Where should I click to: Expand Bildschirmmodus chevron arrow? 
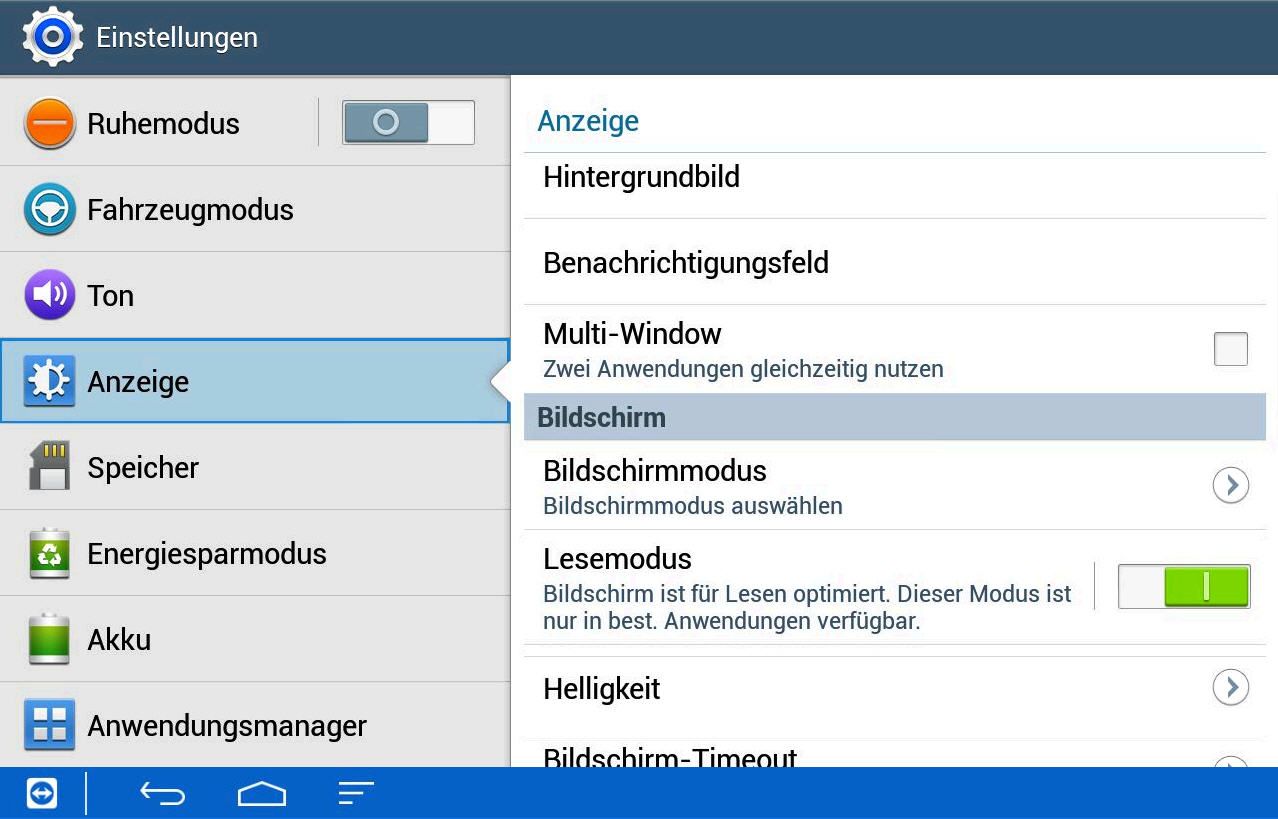click(1231, 486)
